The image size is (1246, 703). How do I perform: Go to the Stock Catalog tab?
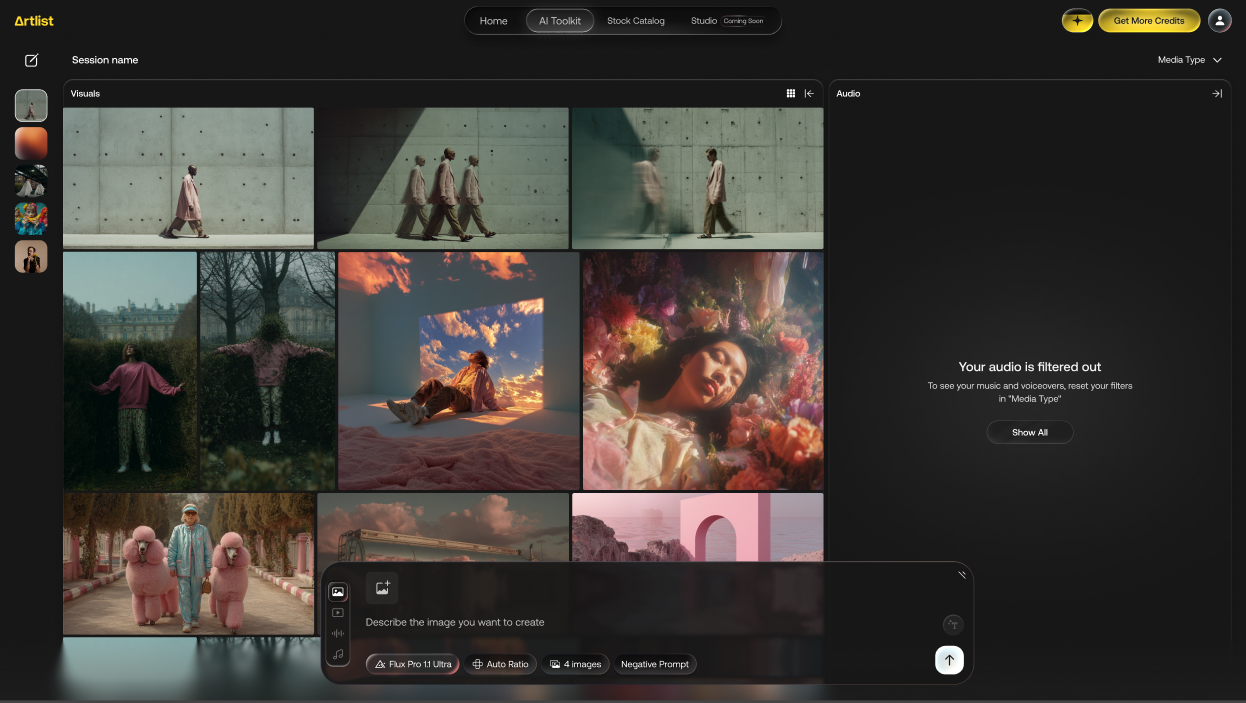click(635, 21)
